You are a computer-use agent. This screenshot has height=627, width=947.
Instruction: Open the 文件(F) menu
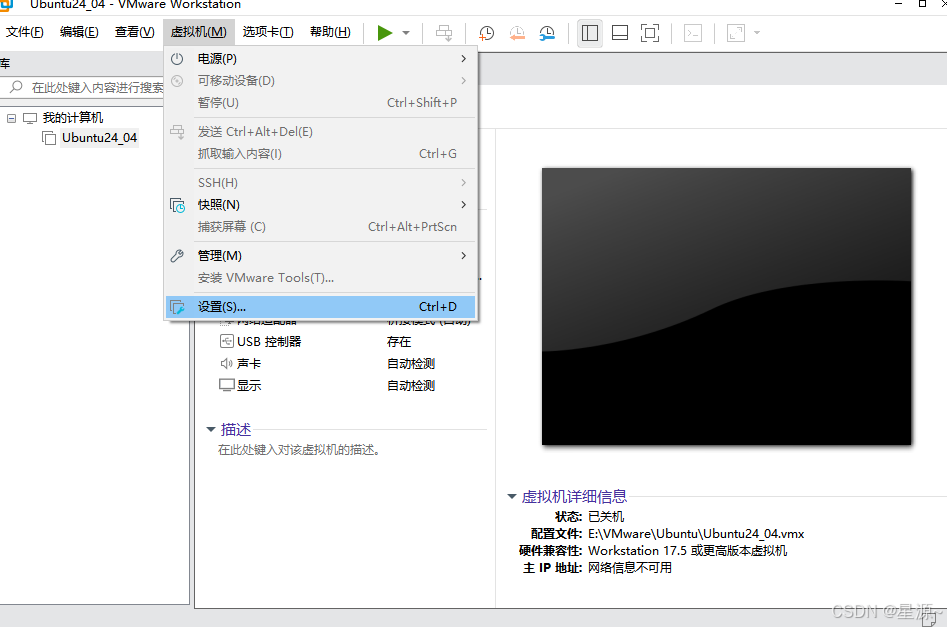[25, 32]
